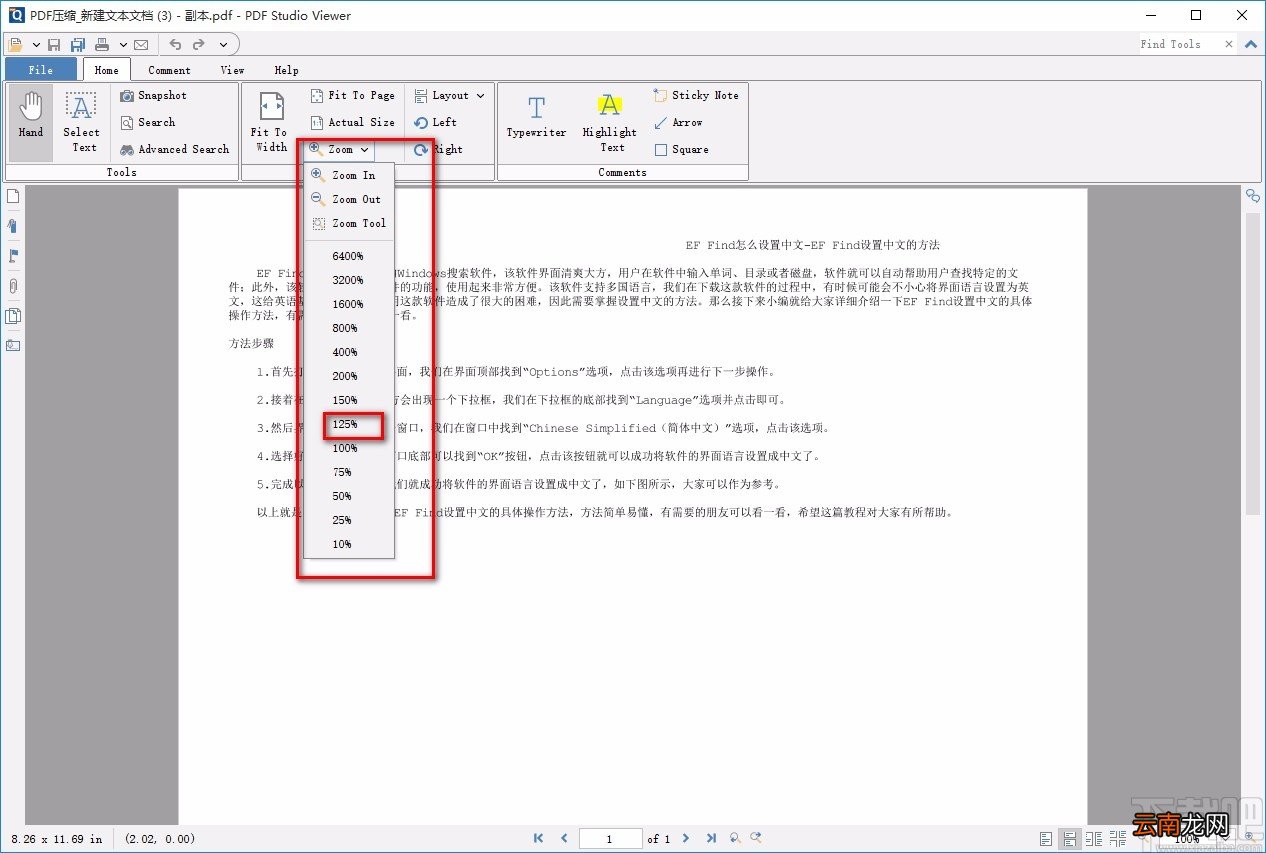
Task: Open the Pages panel in left sidebar
Action: (13, 196)
